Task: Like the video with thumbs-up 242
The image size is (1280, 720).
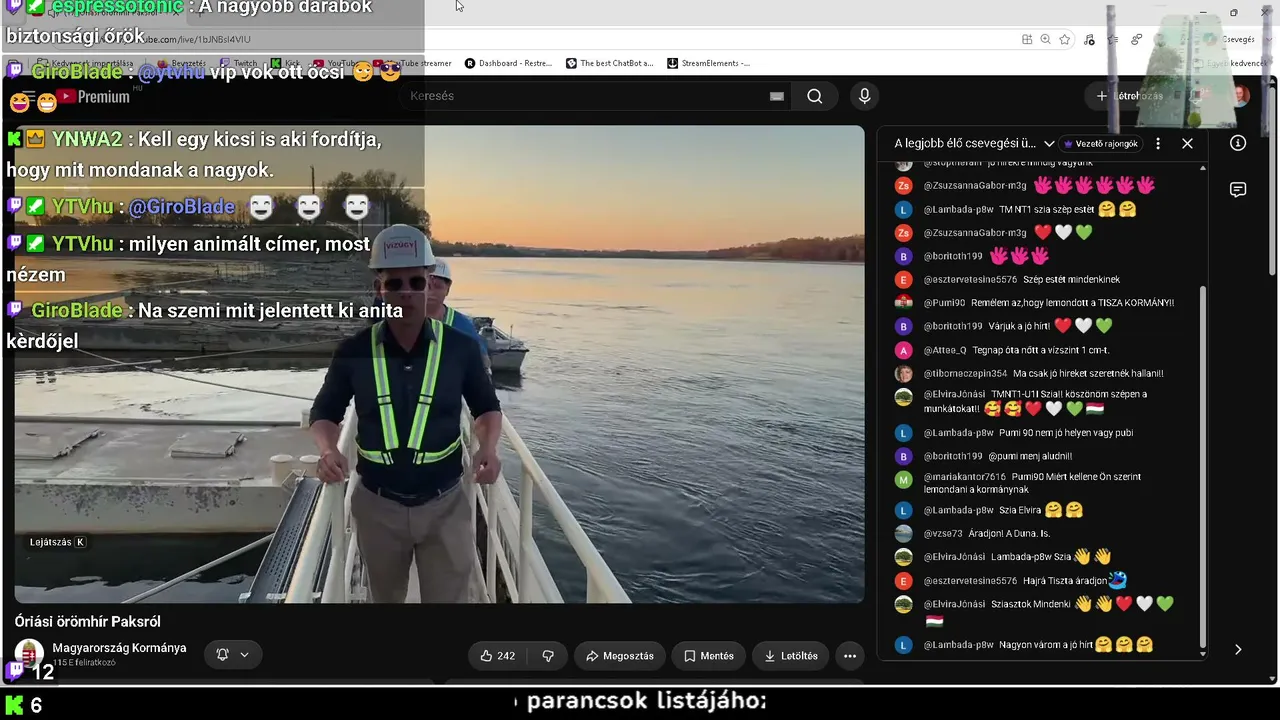Action: click(x=498, y=656)
